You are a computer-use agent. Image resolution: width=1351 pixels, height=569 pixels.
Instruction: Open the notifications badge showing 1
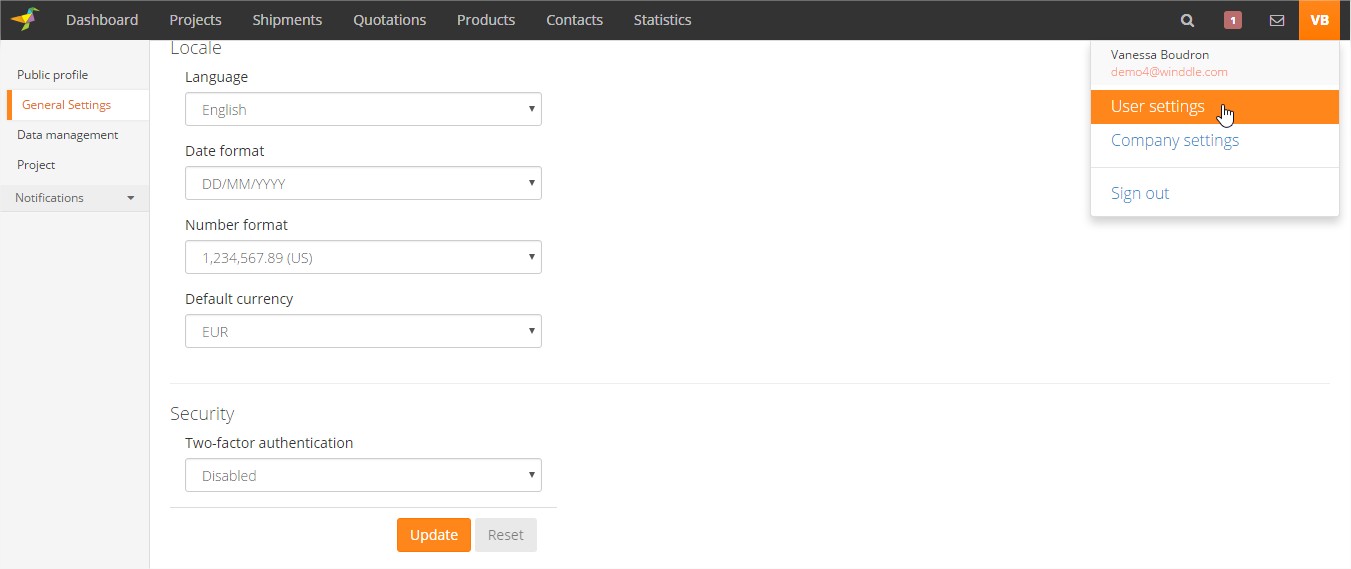click(1232, 20)
